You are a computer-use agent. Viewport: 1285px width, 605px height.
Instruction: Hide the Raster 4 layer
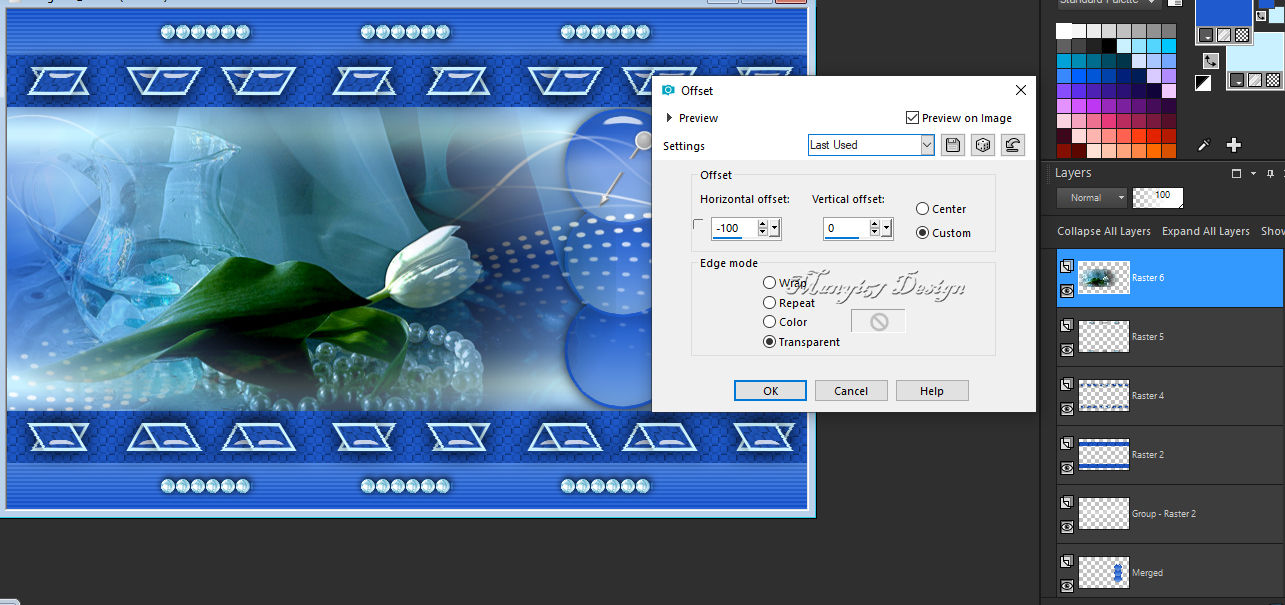pyautogui.click(x=1067, y=409)
